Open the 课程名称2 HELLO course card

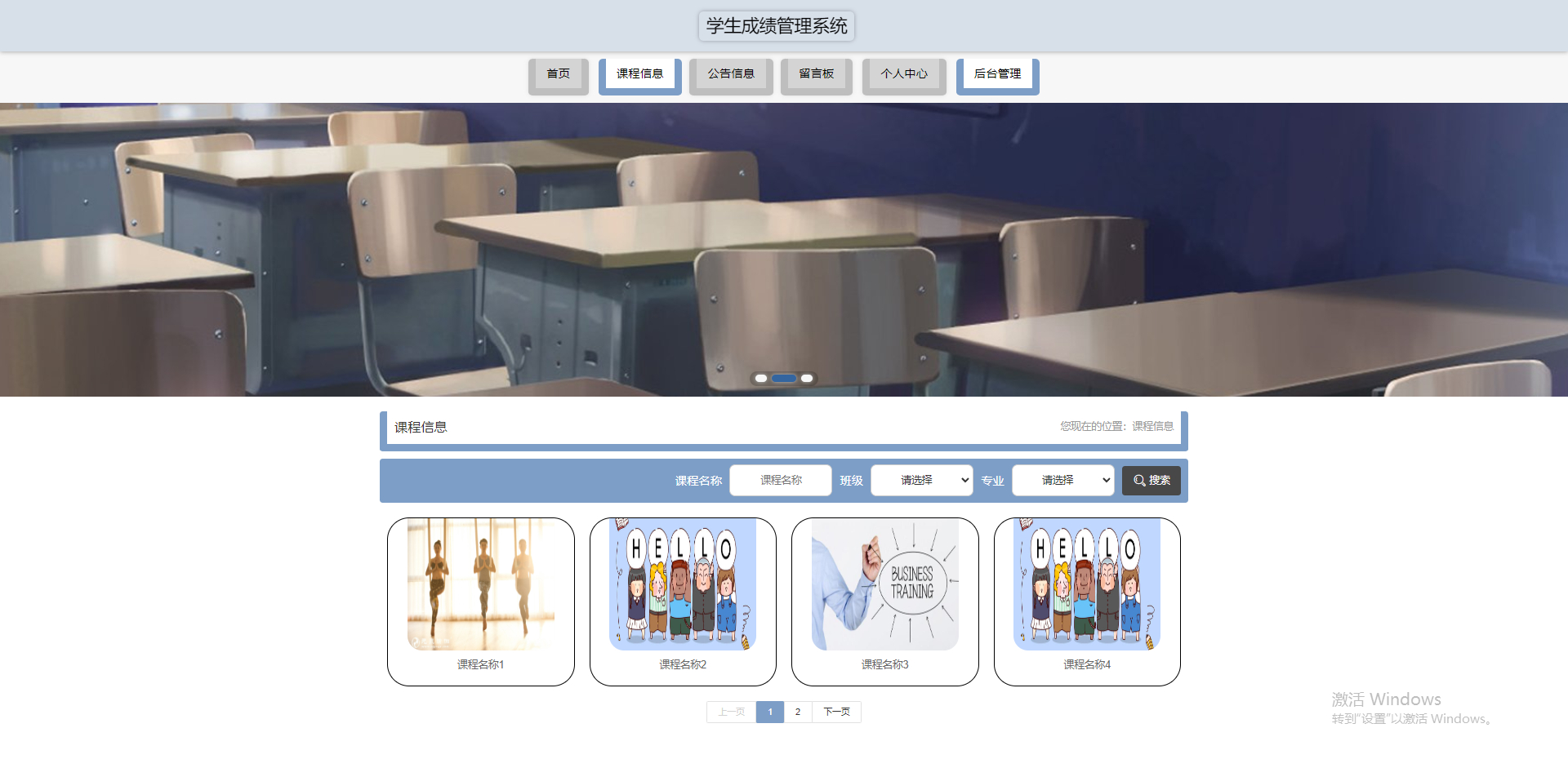683,602
